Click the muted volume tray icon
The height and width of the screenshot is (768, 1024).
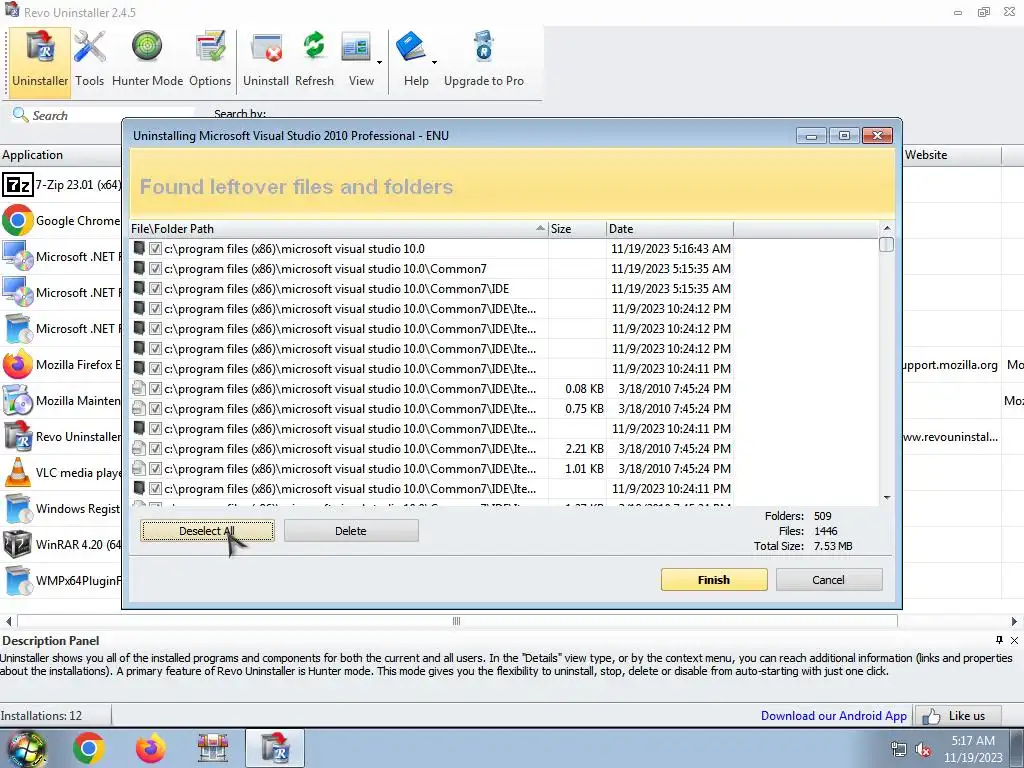(923, 750)
